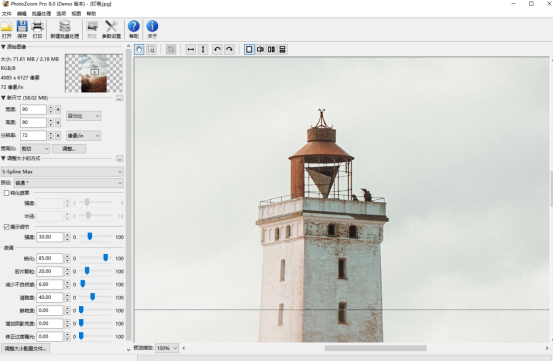
Task: Click the About (关于) info icon
Action: [x=152, y=26]
